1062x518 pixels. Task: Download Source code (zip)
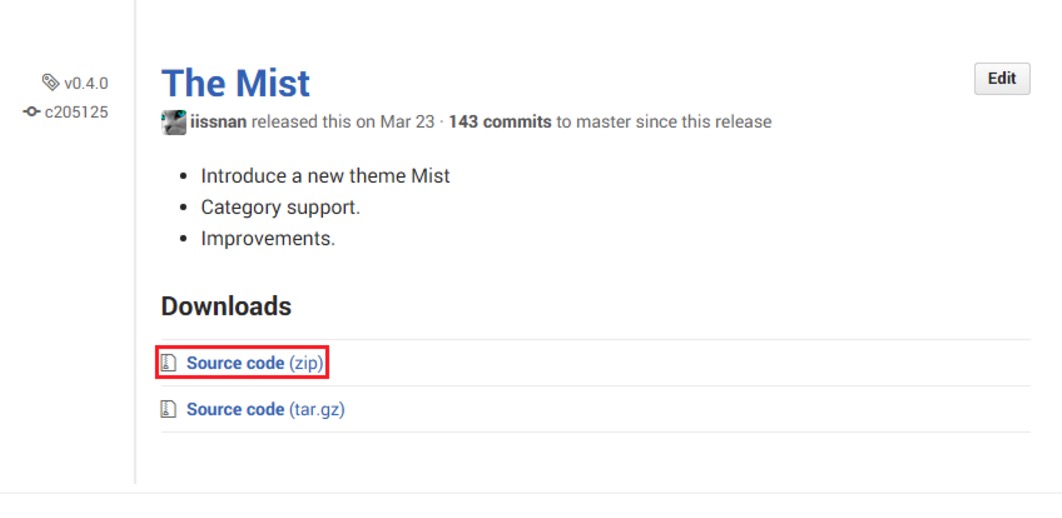tap(254, 363)
